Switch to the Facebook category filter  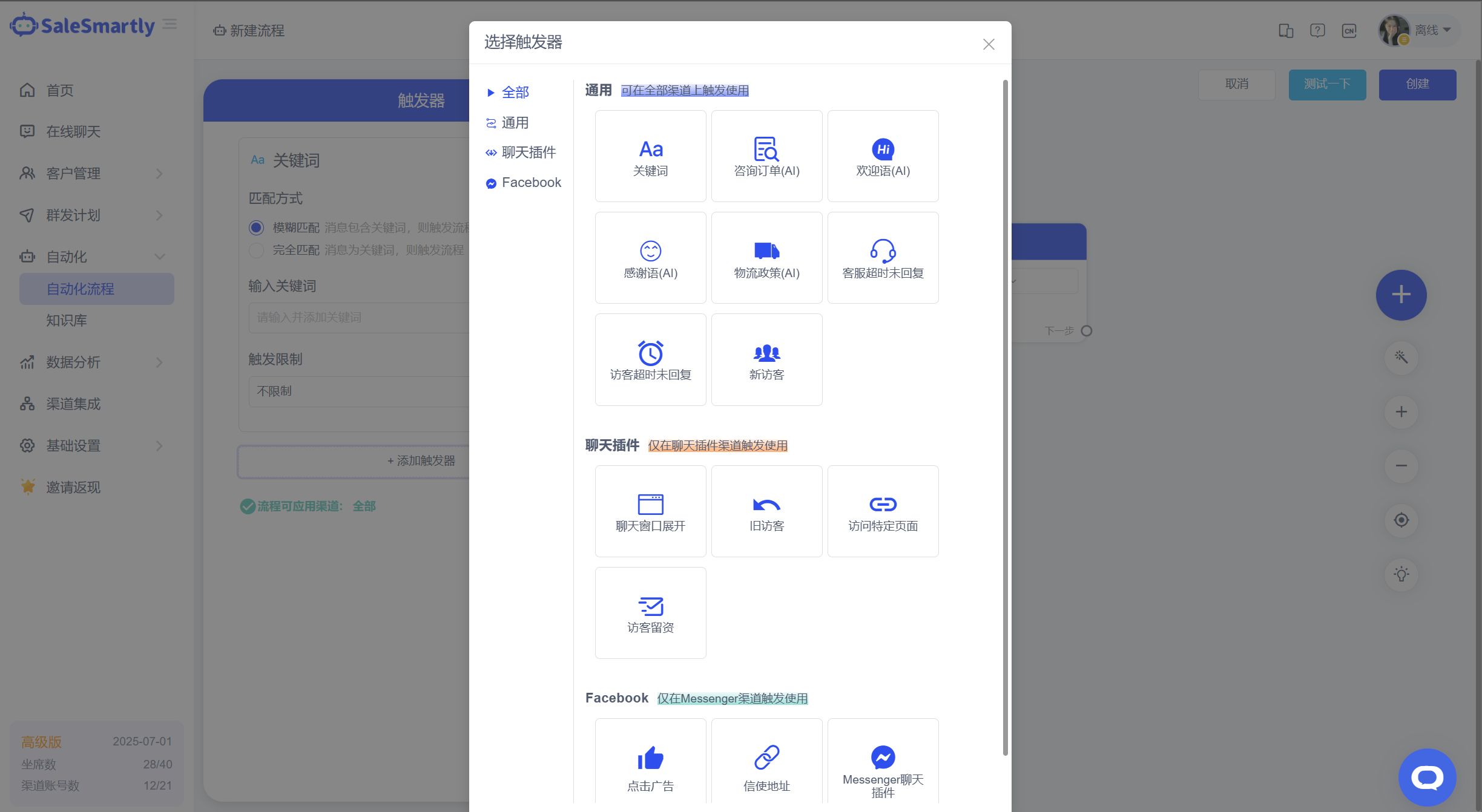pyautogui.click(x=531, y=183)
